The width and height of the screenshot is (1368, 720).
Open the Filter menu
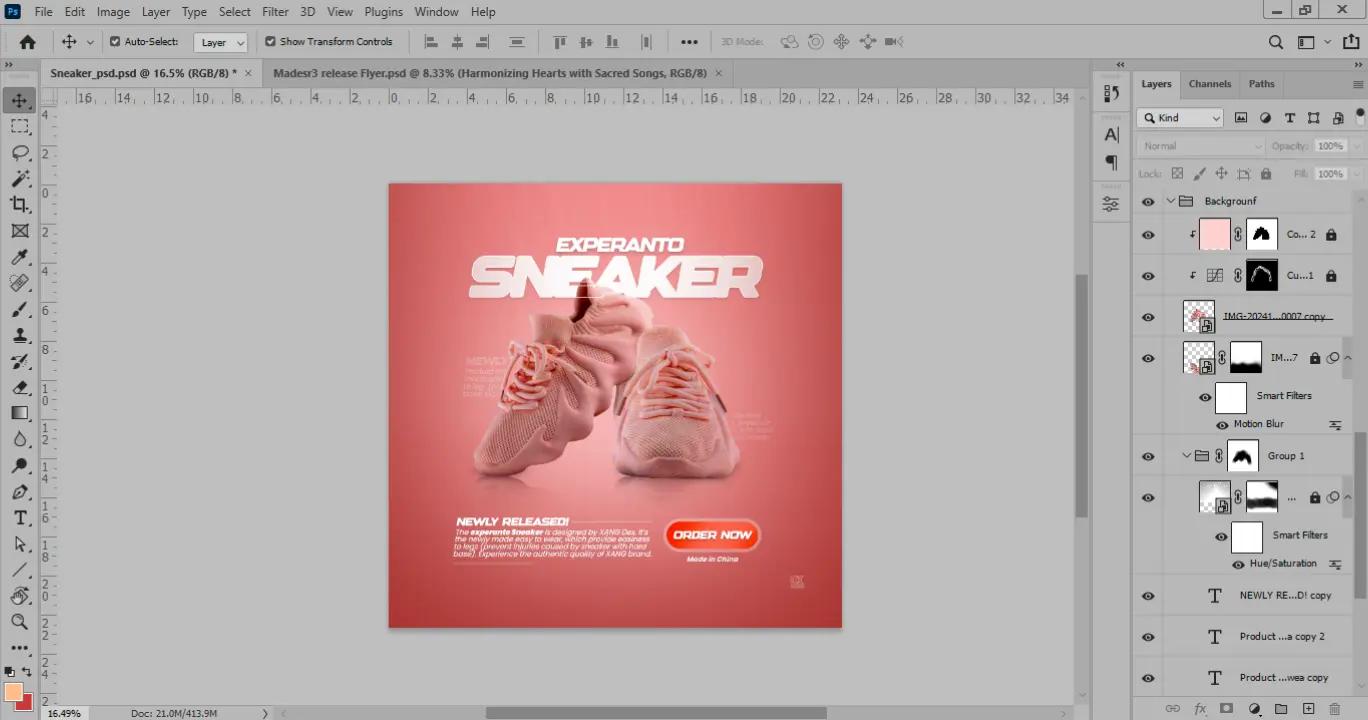click(275, 12)
